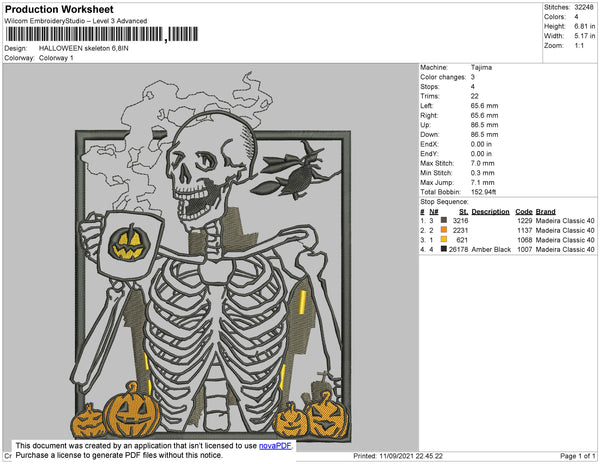Click the Trims value 22
This screenshot has height=464, width=600.
coord(474,96)
